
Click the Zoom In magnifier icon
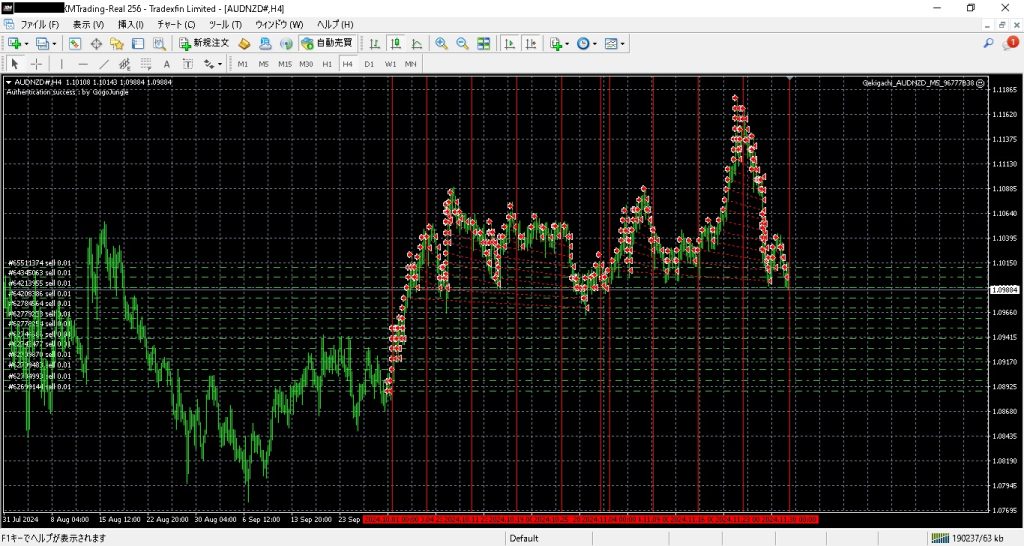tap(441, 43)
